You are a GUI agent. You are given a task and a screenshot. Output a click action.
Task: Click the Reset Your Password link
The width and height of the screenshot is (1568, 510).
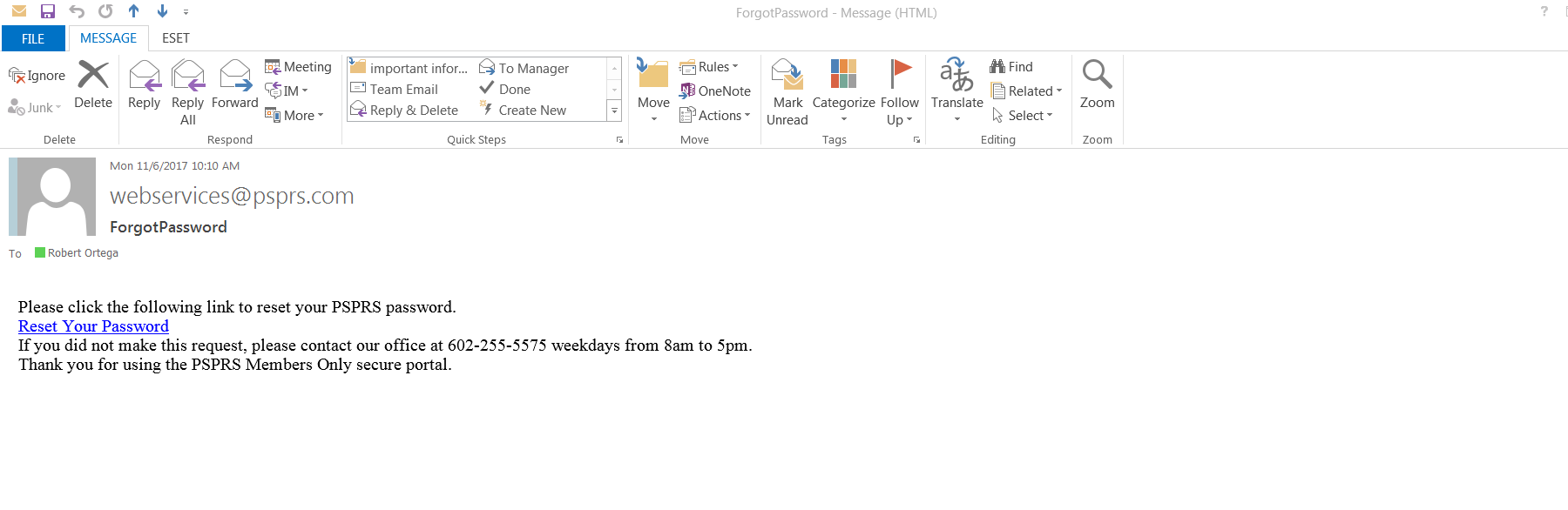pos(93,326)
